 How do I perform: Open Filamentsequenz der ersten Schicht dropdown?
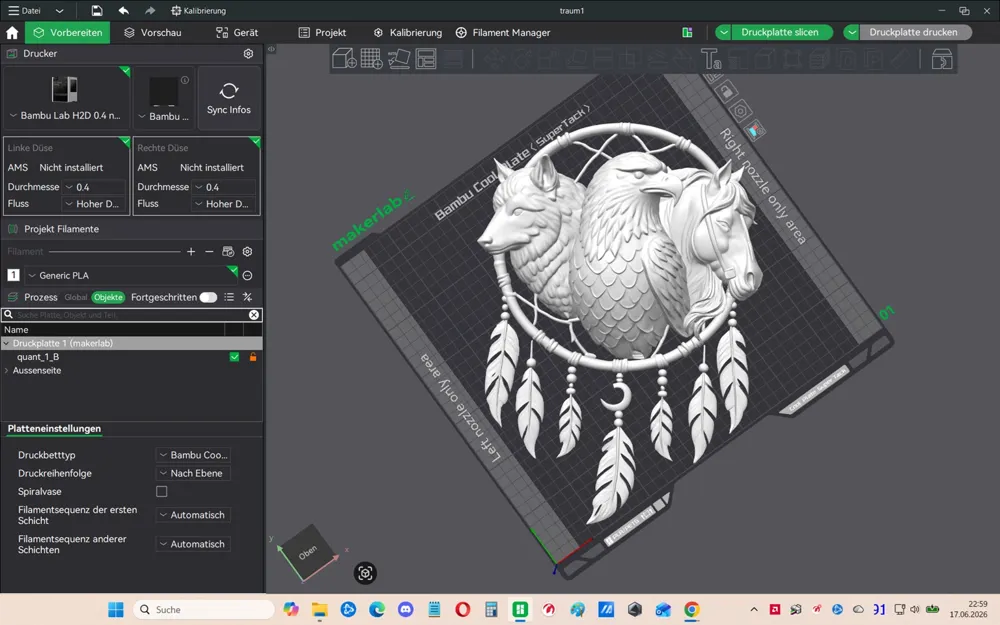pyautogui.click(x=193, y=515)
